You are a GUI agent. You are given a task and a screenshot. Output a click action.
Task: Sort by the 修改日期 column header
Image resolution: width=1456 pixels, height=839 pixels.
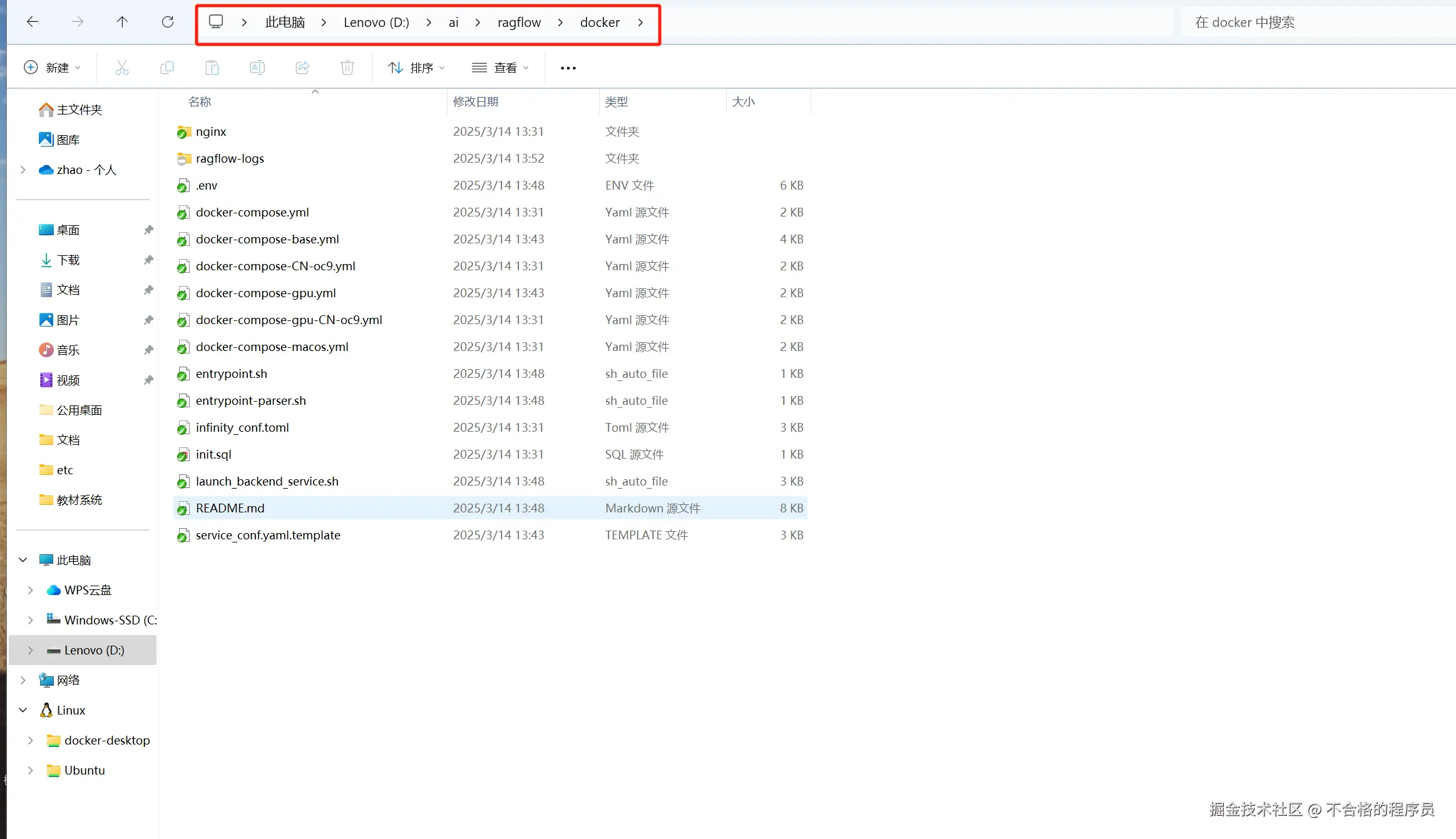pyautogui.click(x=476, y=101)
